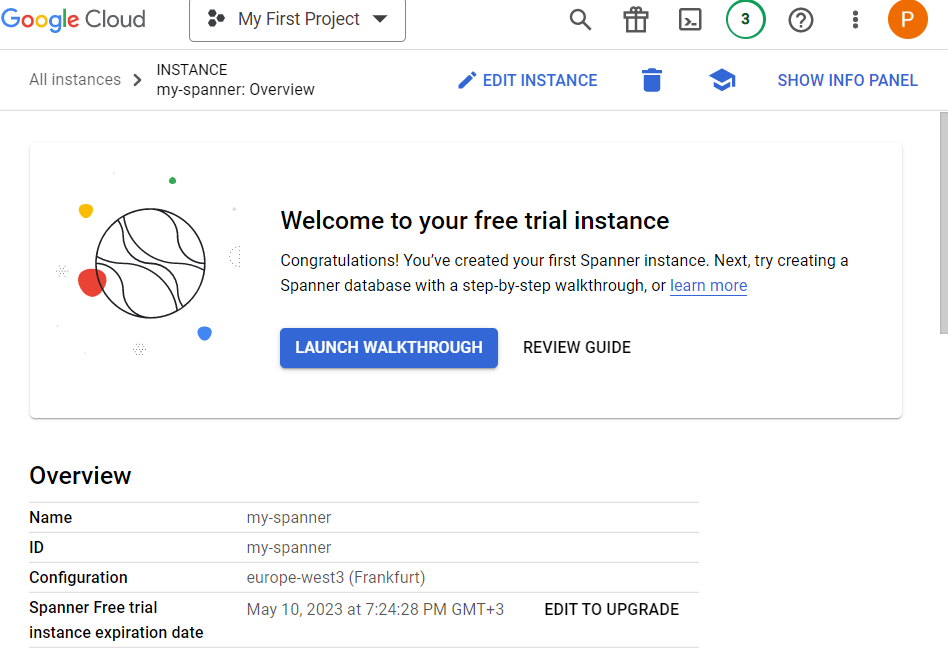This screenshot has width=948, height=671.
Task: Click the gift free trial icon
Action: tap(635, 20)
